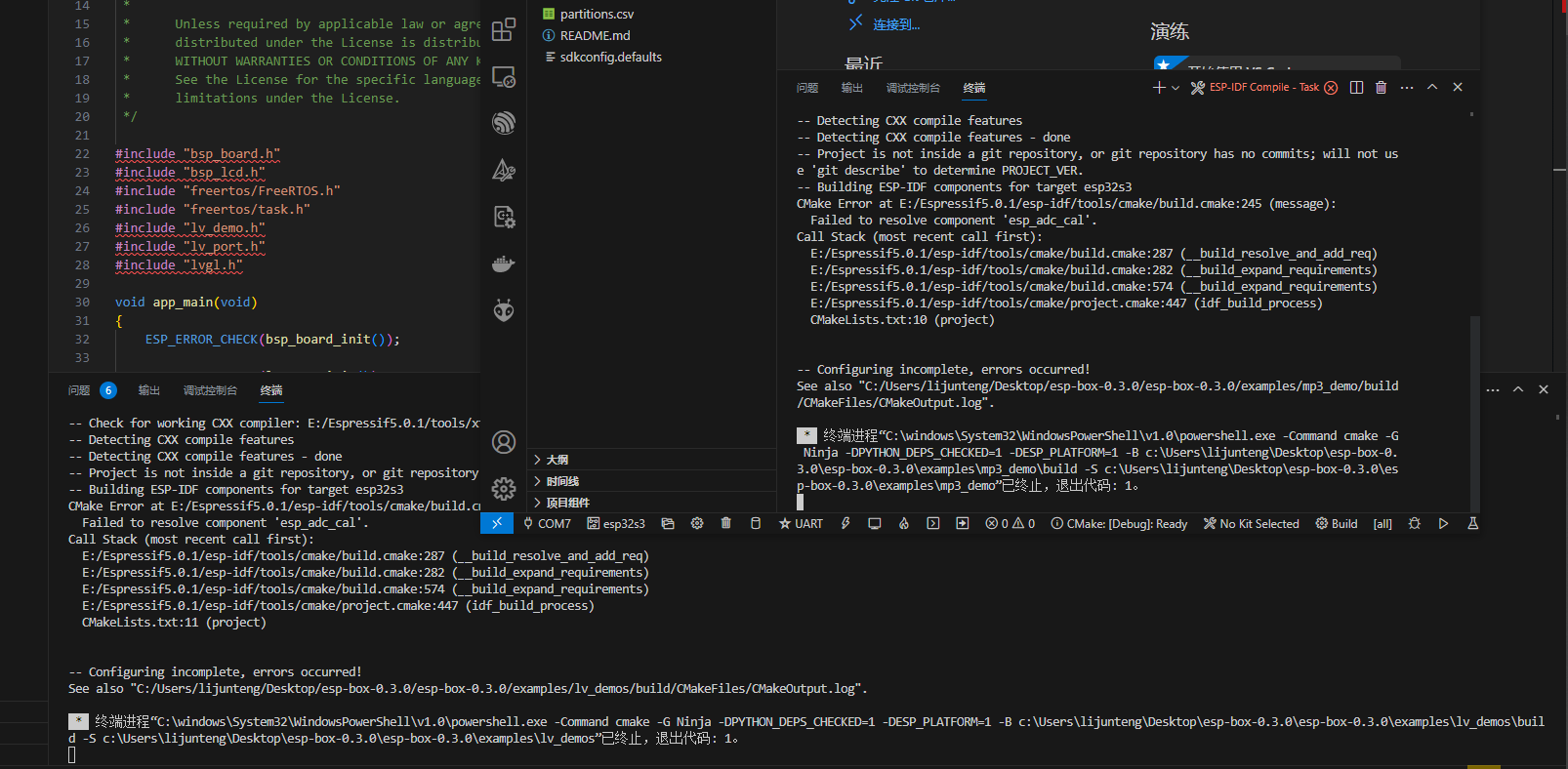Open the new terminal profile dropdown arrow
Image resolution: width=1568 pixels, height=769 pixels.
pos(1176,88)
